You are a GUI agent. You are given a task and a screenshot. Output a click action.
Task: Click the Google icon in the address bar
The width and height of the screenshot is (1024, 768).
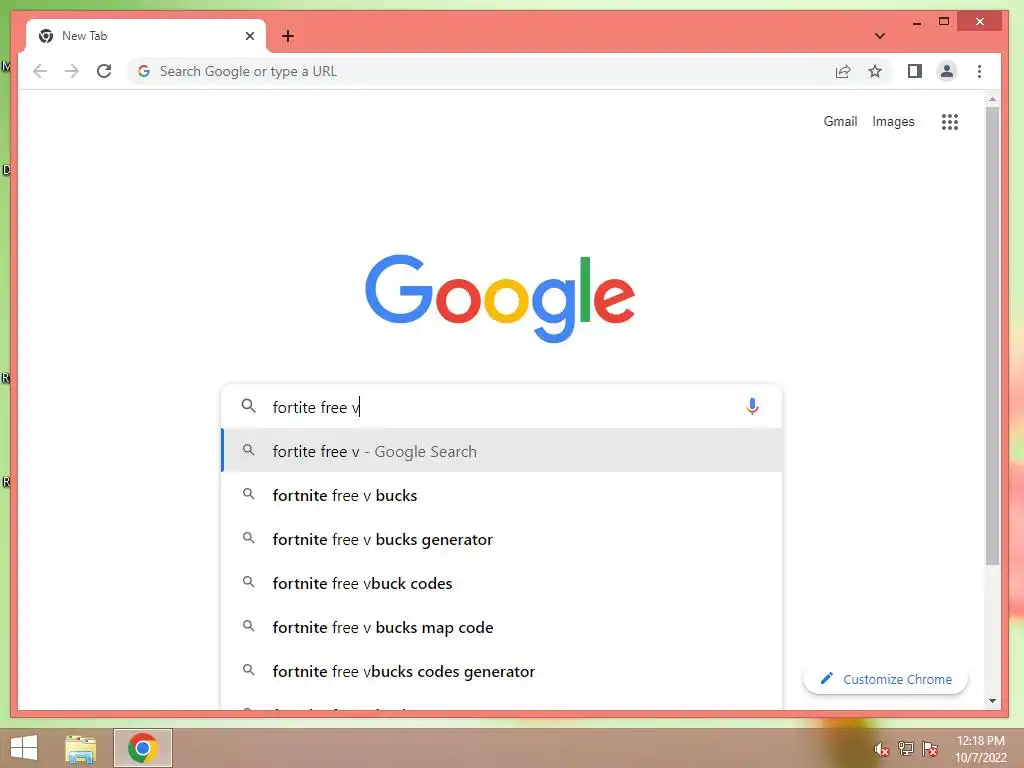coord(144,71)
